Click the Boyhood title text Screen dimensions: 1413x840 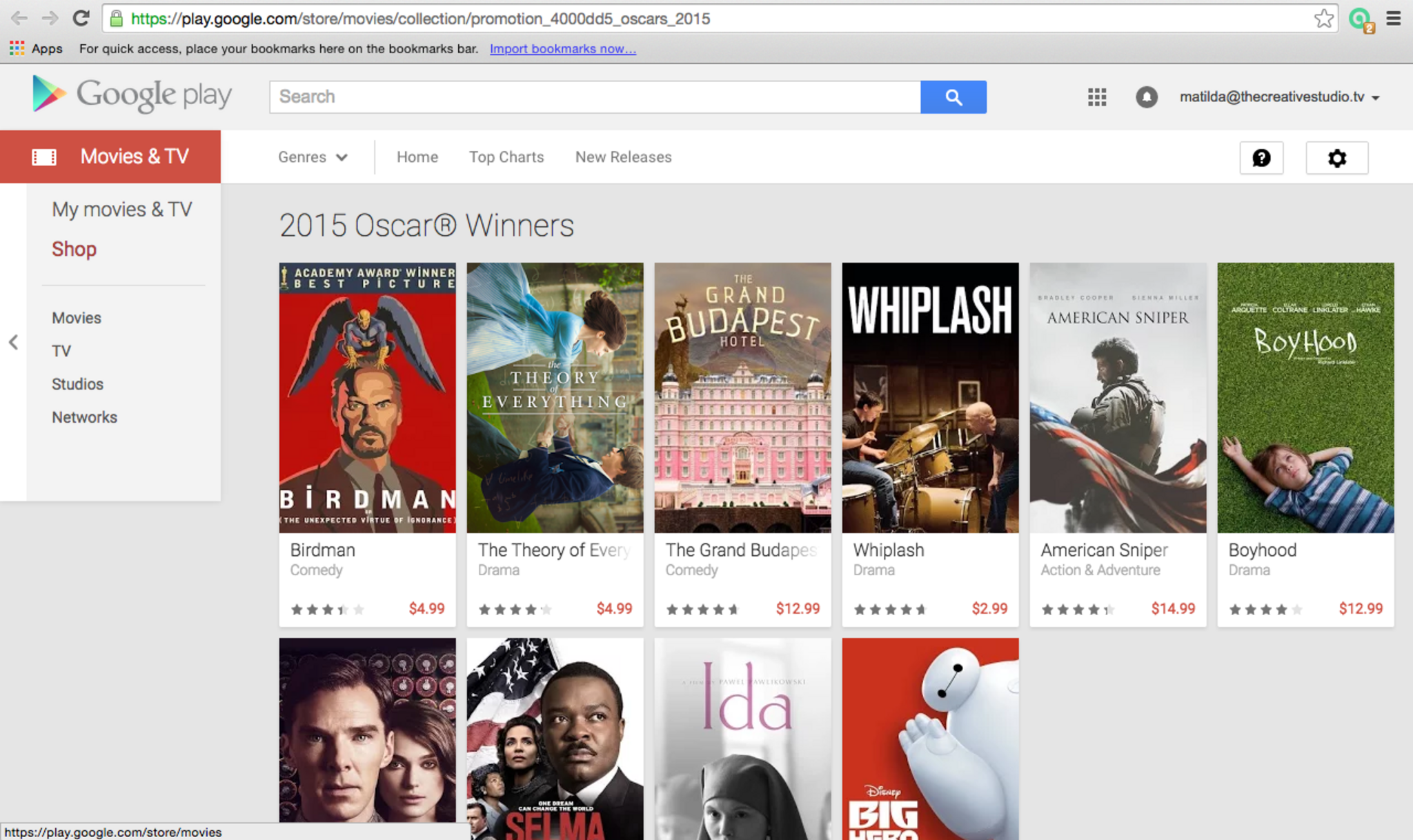point(1262,550)
